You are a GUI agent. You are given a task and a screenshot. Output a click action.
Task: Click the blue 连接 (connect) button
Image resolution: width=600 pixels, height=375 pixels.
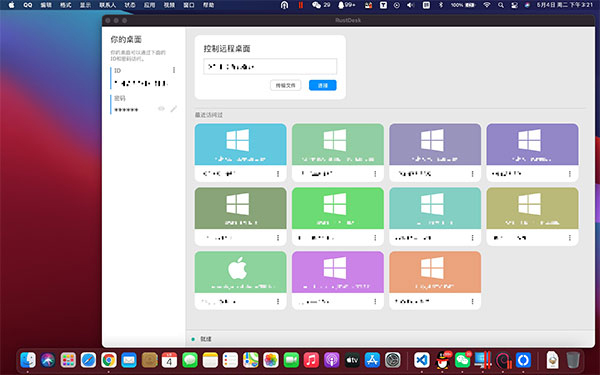323,85
